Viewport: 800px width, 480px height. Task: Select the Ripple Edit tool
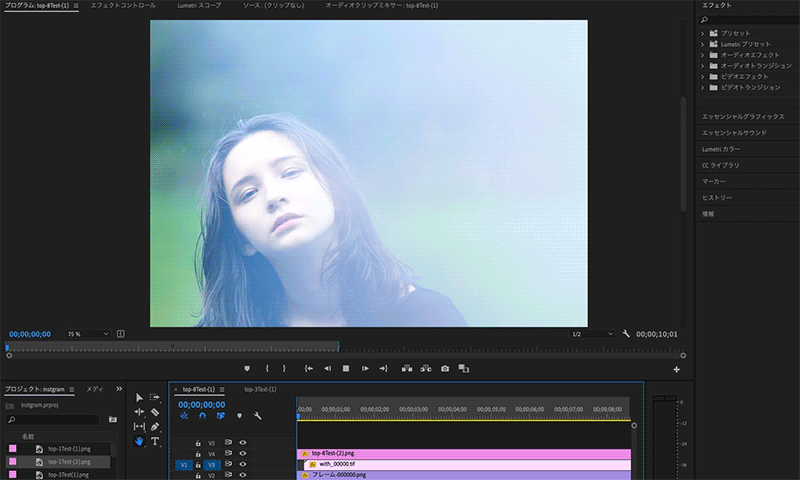pyautogui.click(x=139, y=412)
